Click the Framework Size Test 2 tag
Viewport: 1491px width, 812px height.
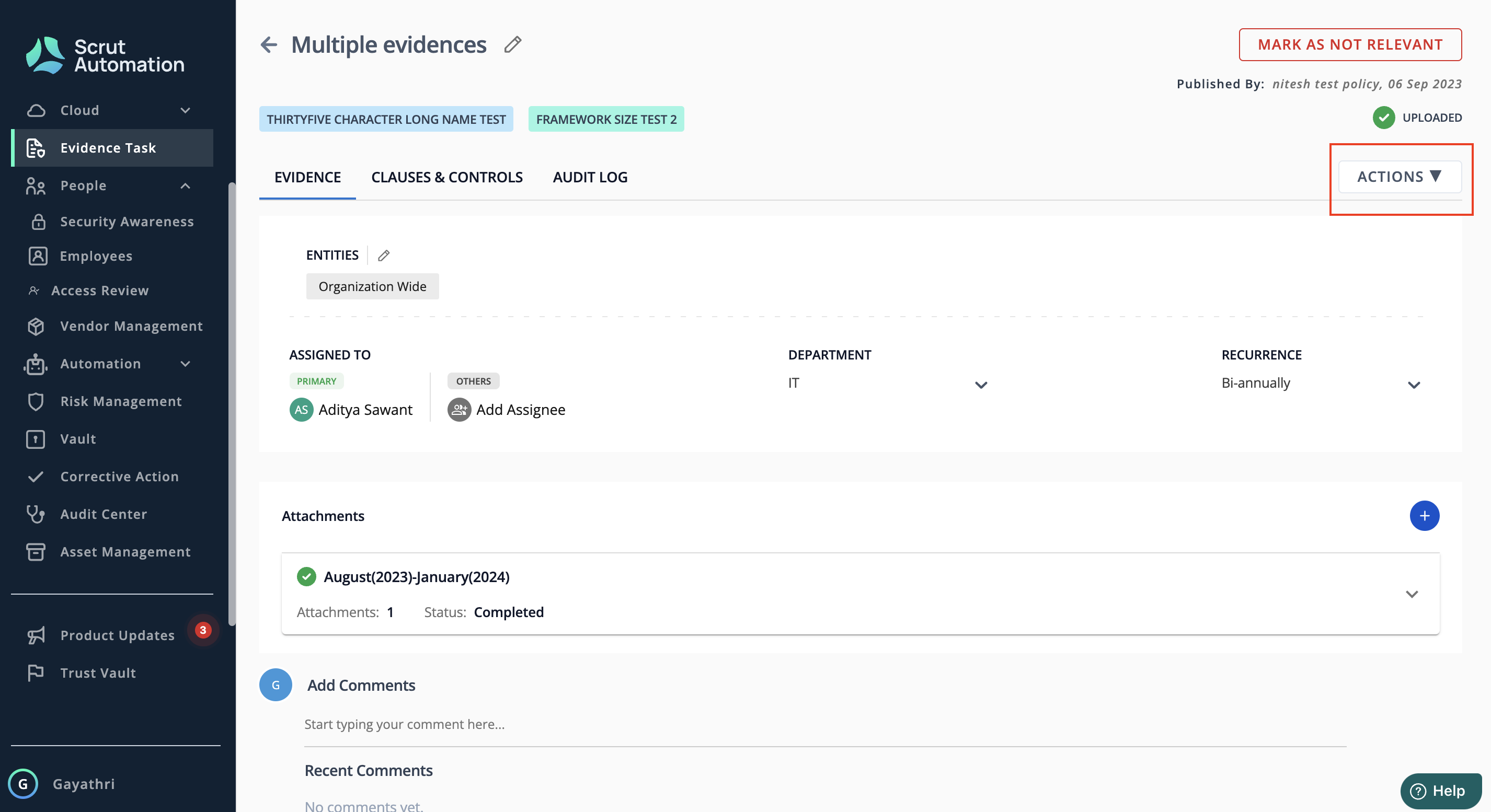(x=606, y=119)
